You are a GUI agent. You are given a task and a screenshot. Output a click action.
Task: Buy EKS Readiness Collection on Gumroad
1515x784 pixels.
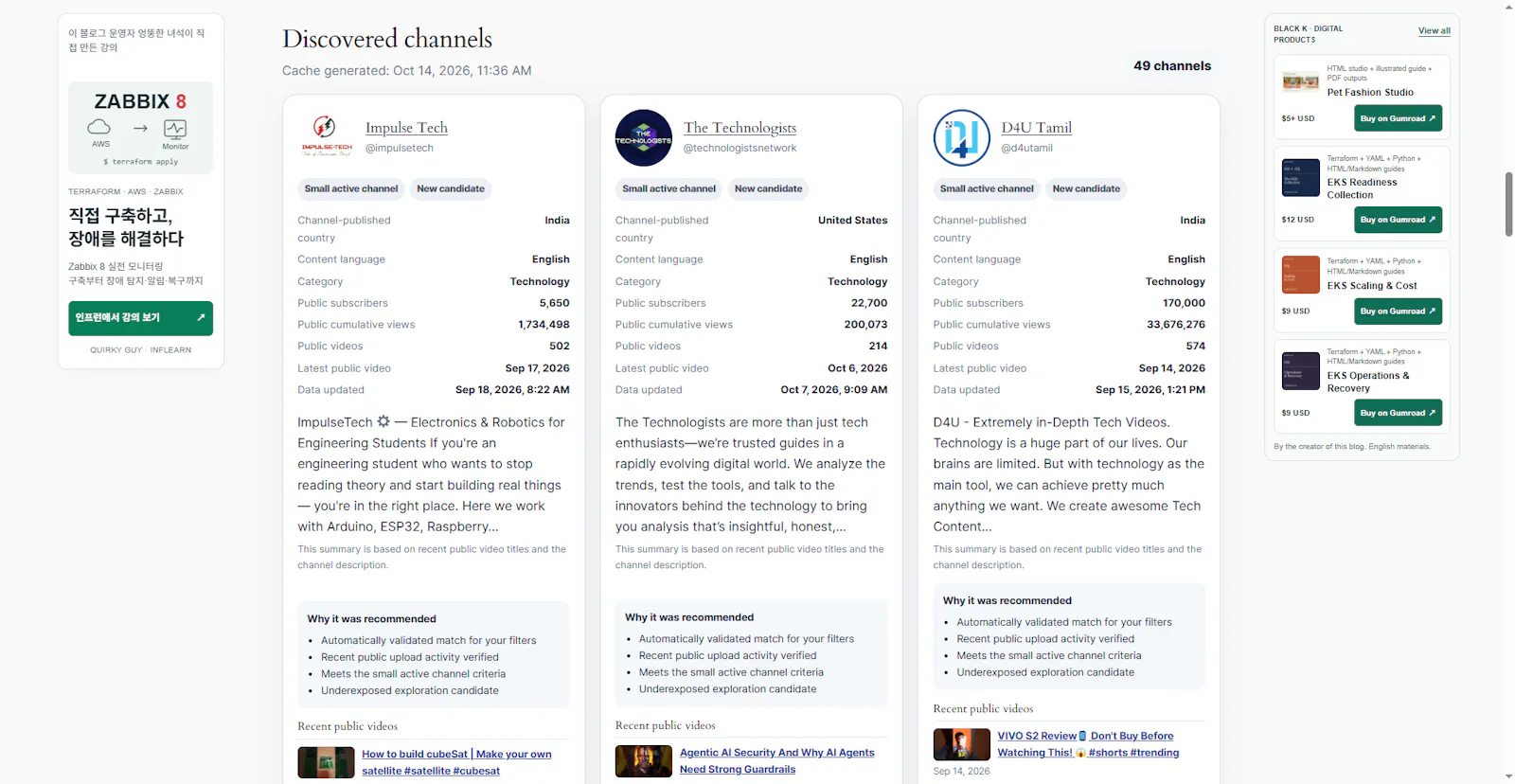click(x=1398, y=220)
